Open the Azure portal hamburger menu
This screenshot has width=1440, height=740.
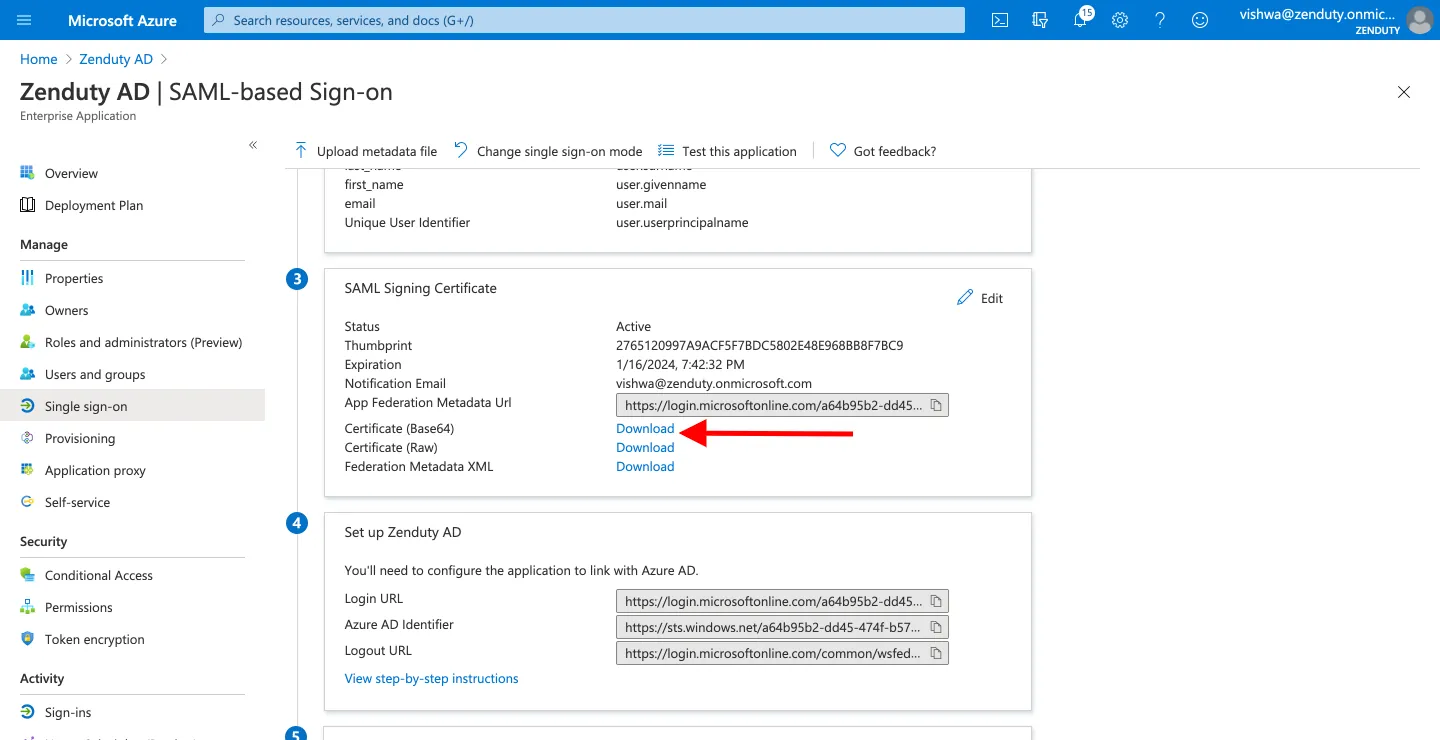pyautogui.click(x=25, y=20)
